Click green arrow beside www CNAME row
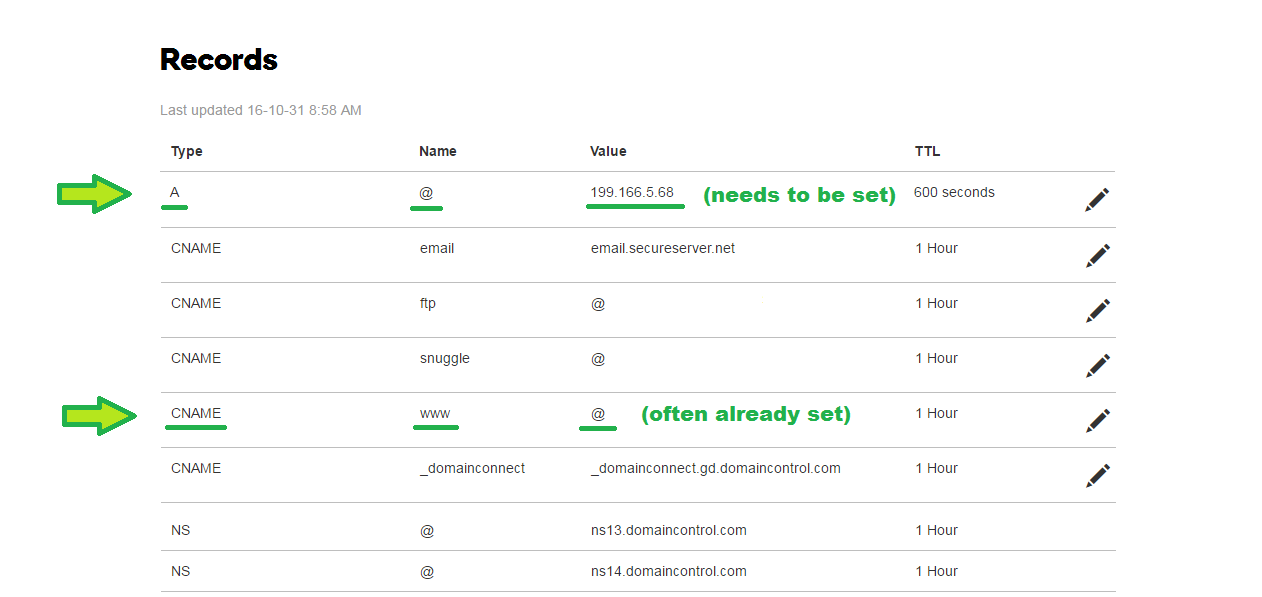The width and height of the screenshot is (1262, 597). (x=99, y=415)
